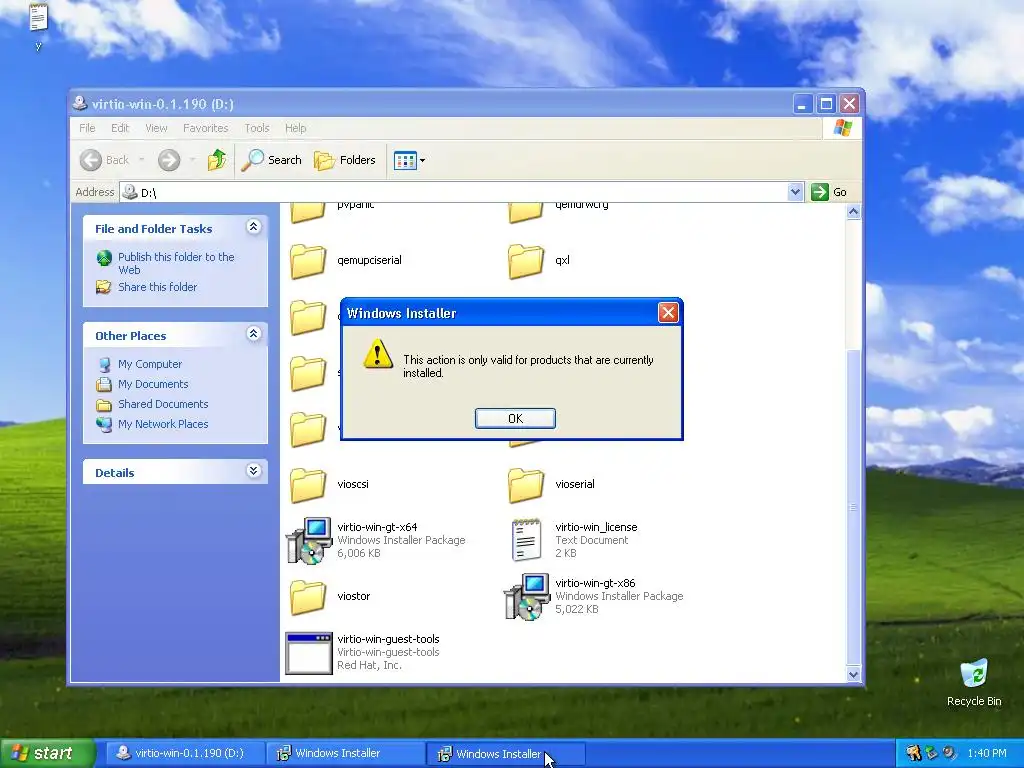Open the View menu
The height and width of the screenshot is (768, 1024).
coord(156,128)
